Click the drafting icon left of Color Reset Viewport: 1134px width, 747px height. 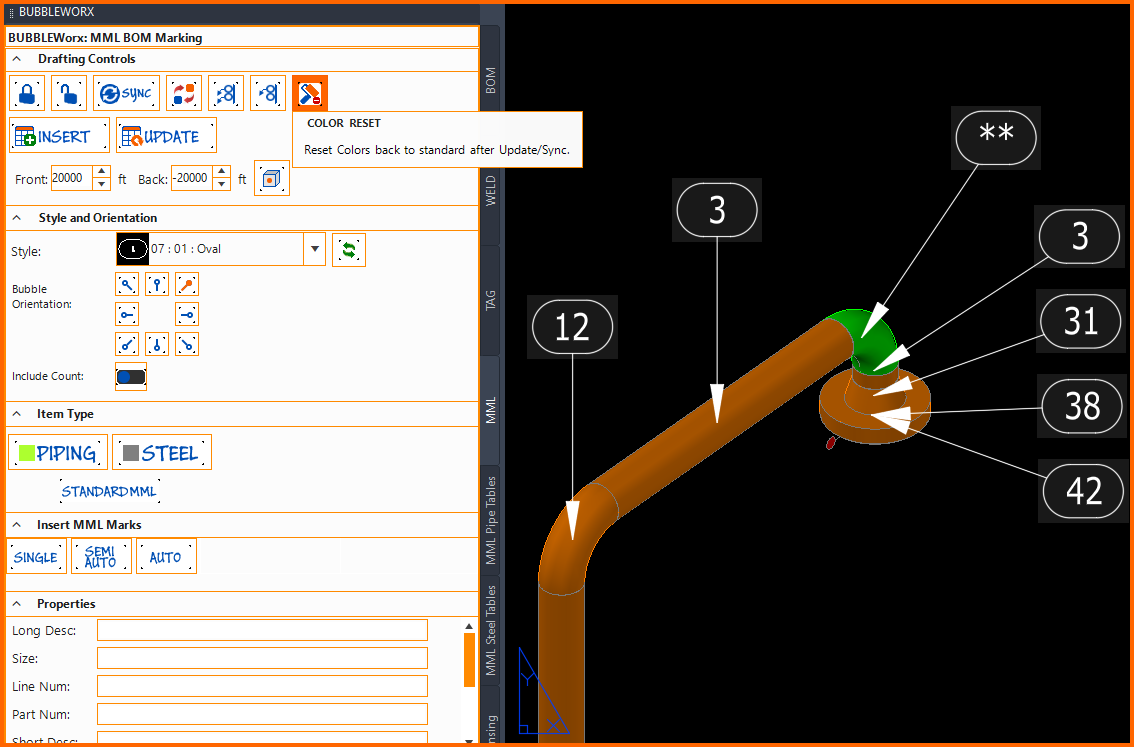point(268,93)
